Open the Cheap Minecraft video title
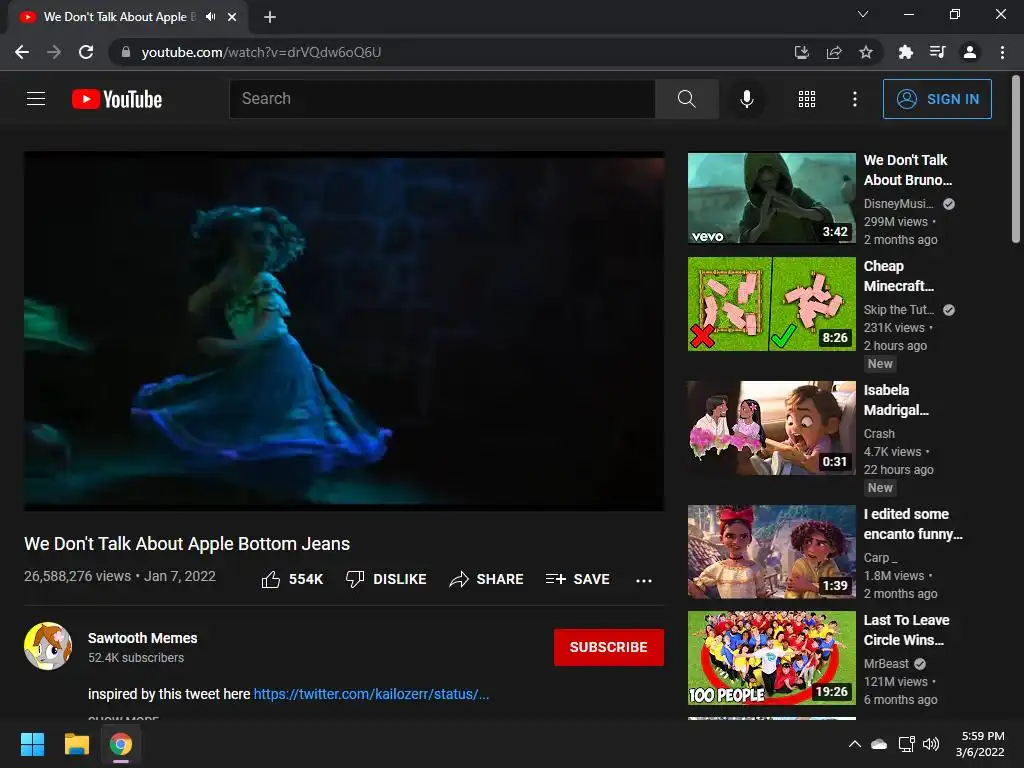The height and width of the screenshot is (768, 1024). 899,276
